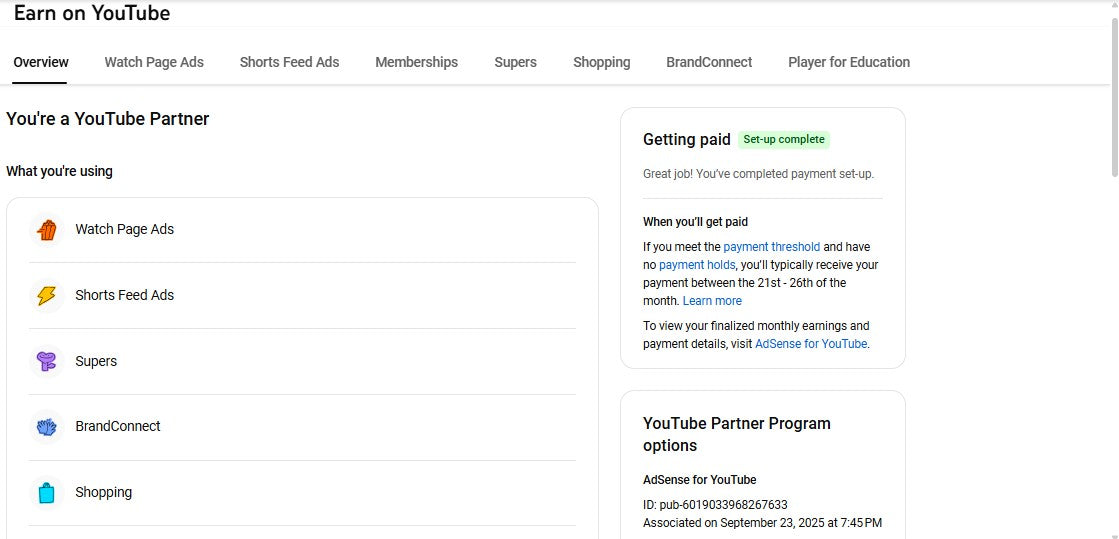1119x539 pixels.
Task: Select the Watch Page Ads list row label
Action: pyautogui.click(x=124, y=230)
